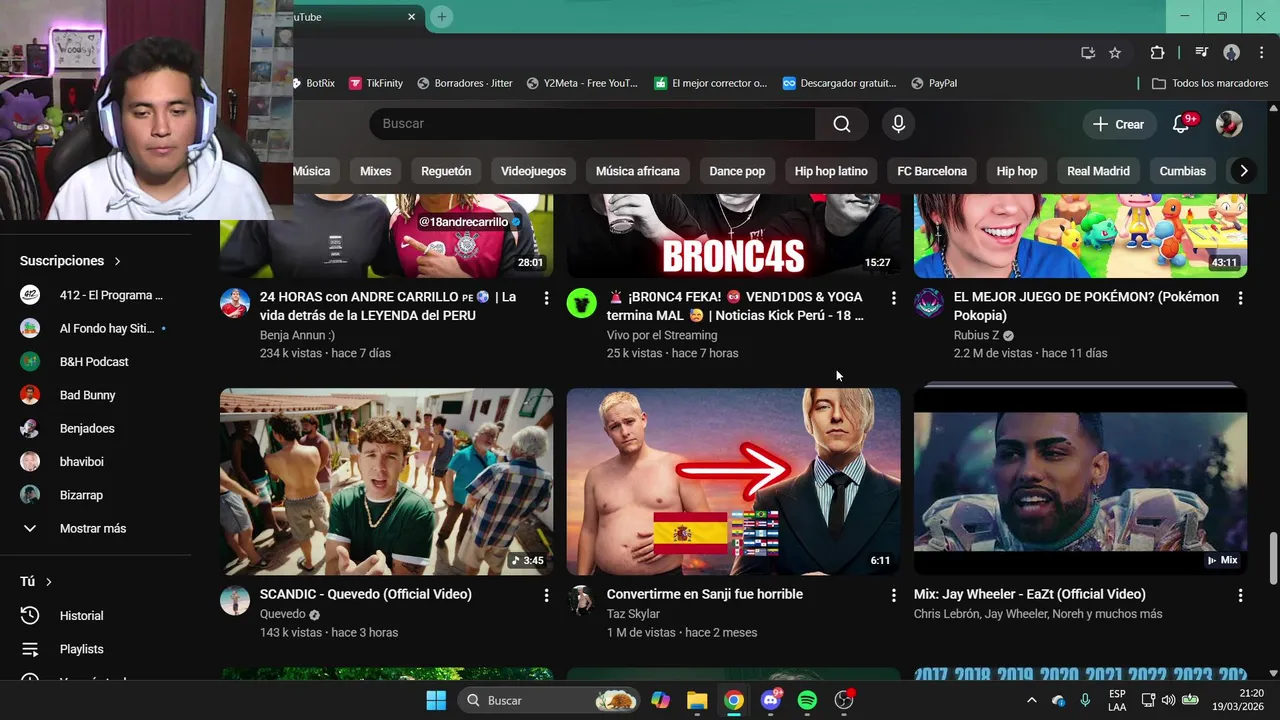Open more options for Jay Wheeler mix

(1240, 595)
